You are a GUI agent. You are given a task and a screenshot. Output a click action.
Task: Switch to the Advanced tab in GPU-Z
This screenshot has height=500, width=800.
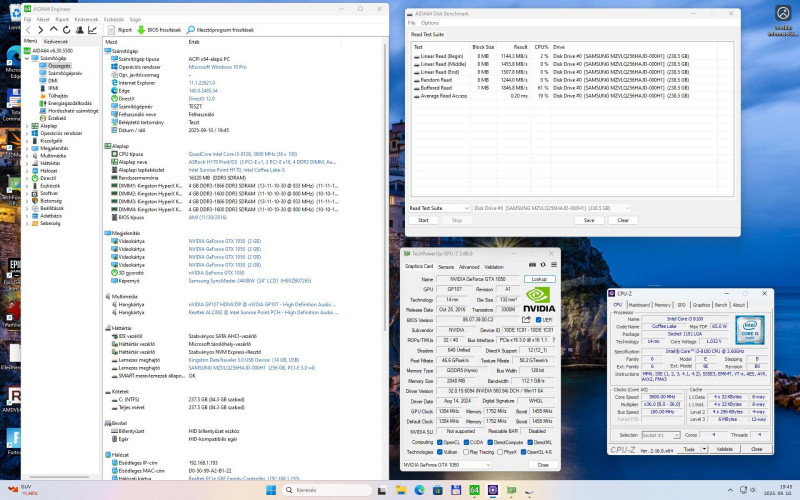pyautogui.click(x=469, y=267)
